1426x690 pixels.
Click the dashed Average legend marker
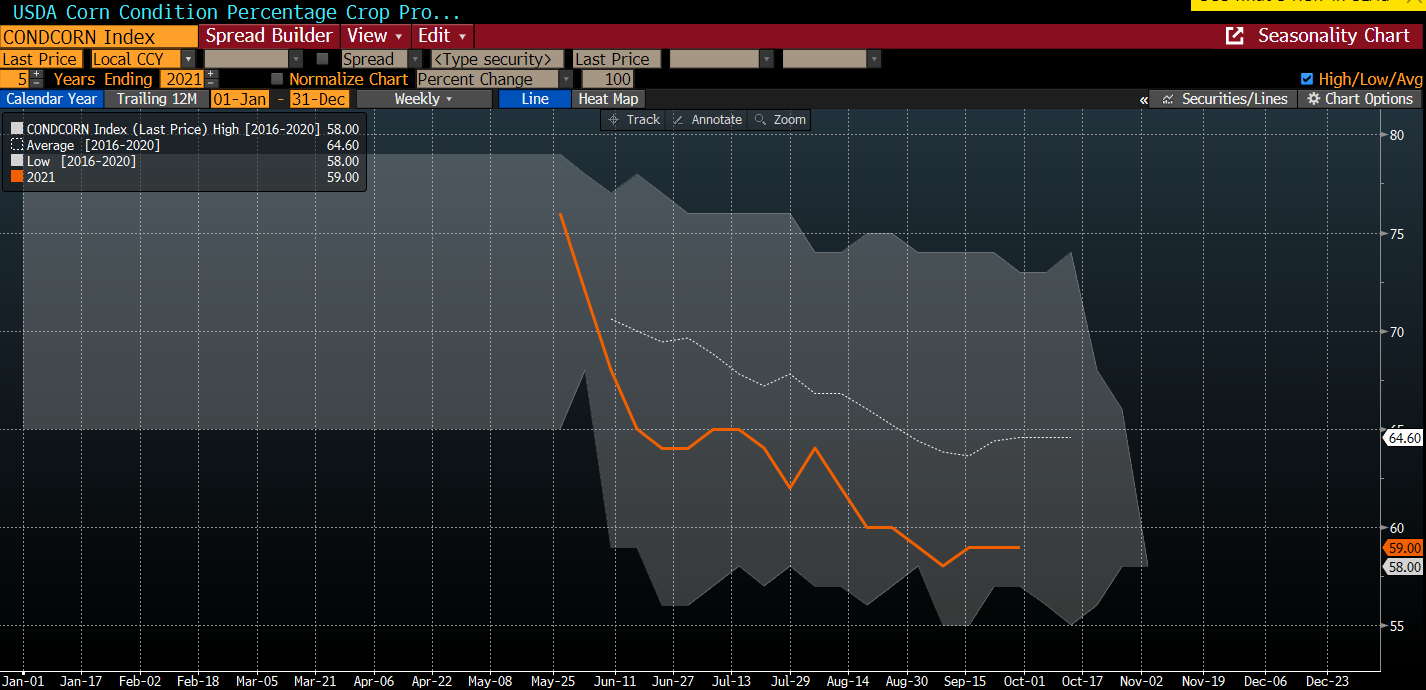pos(17,145)
